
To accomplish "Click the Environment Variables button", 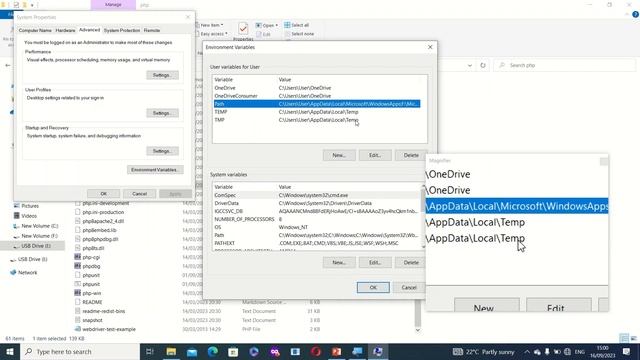I will tap(155, 170).
